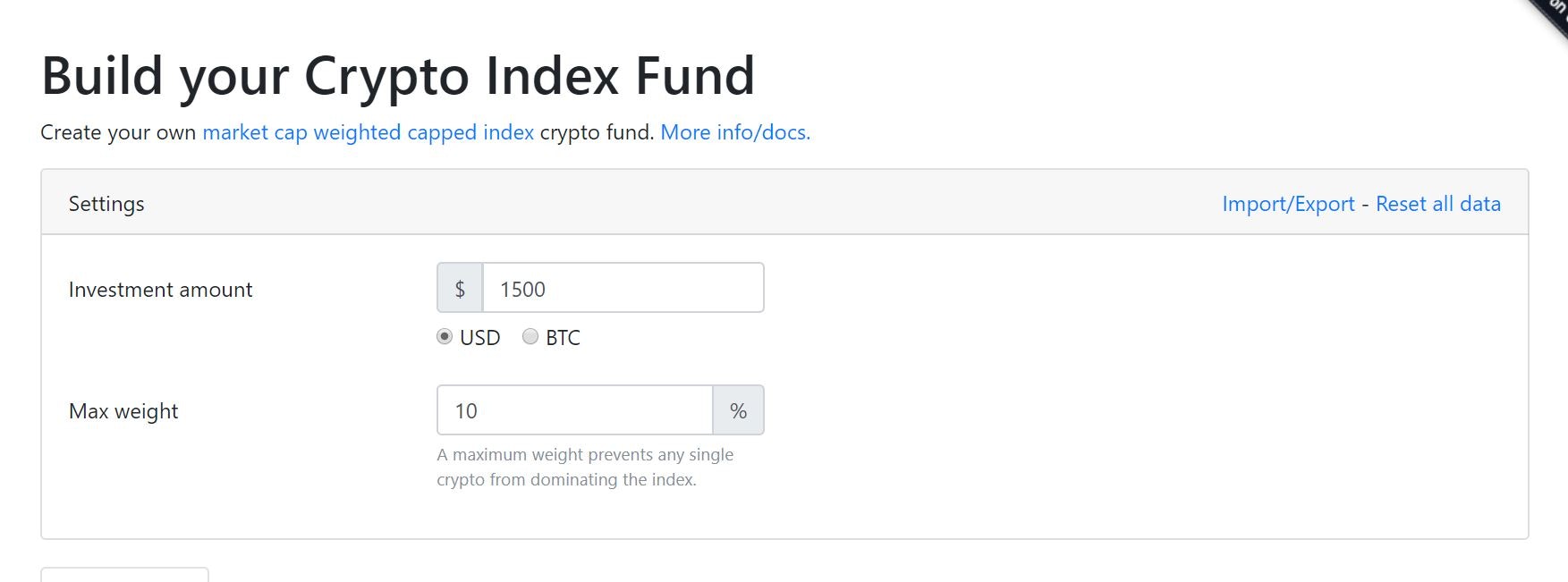Image resolution: width=1568 pixels, height=582 pixels.
Task: Click the Investment amount label
Action: pos(161,289)
